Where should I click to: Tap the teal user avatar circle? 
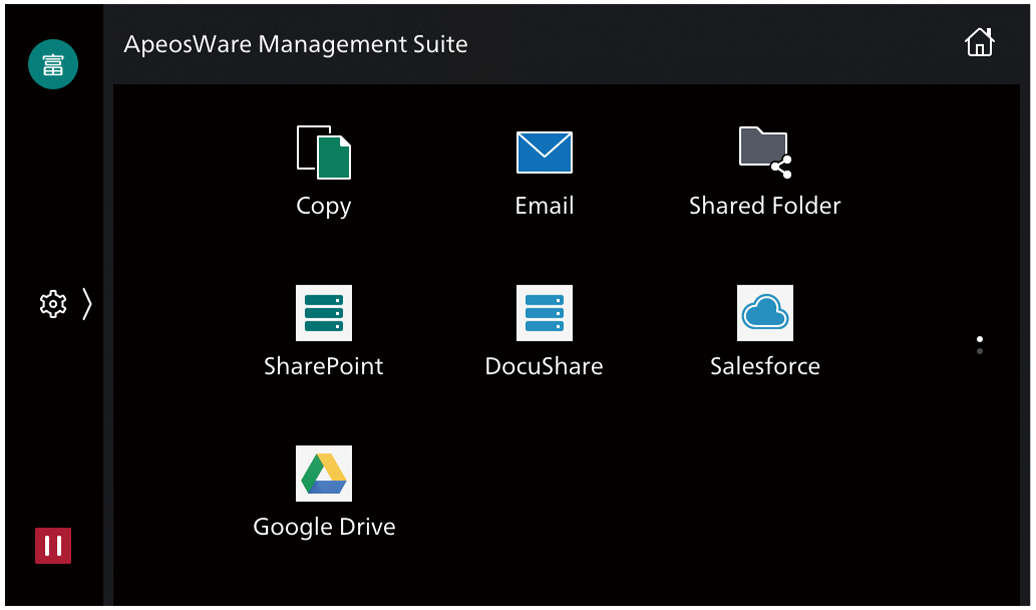[x=53, y=64]
